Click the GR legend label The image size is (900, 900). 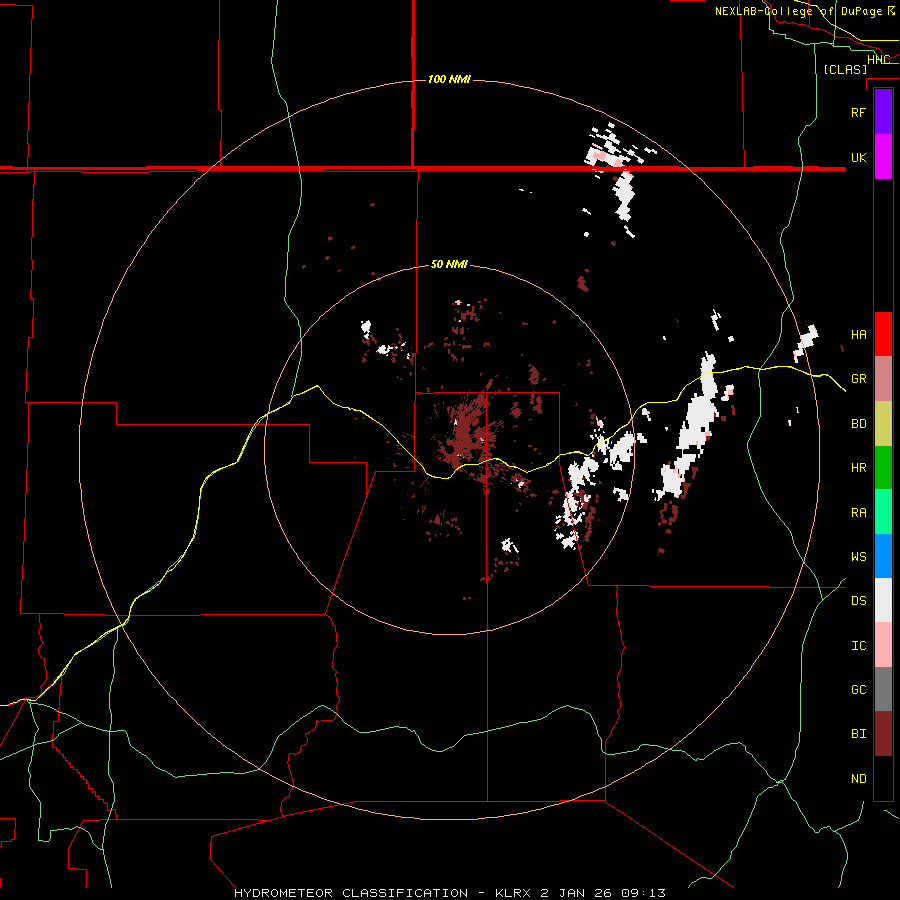[x=859, y=379]
